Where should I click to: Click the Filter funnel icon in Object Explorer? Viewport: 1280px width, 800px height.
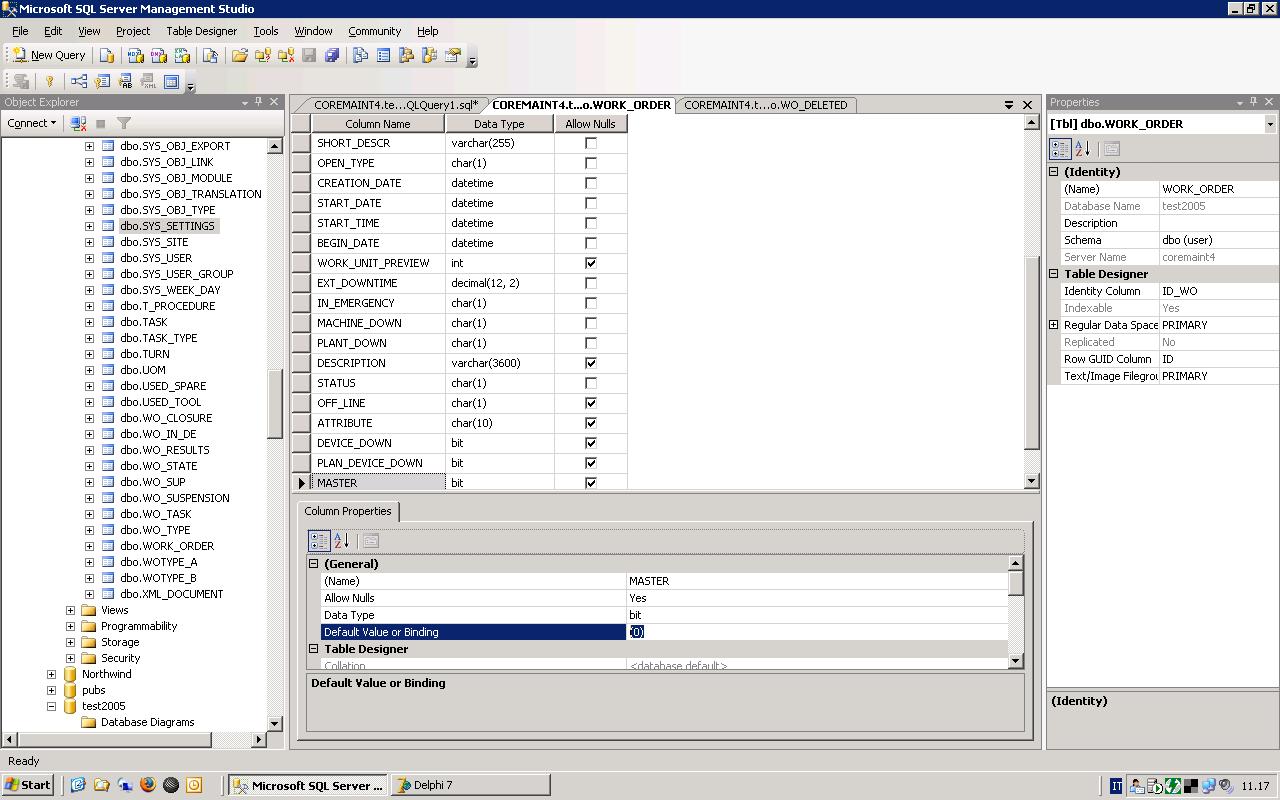pos(124,123)
